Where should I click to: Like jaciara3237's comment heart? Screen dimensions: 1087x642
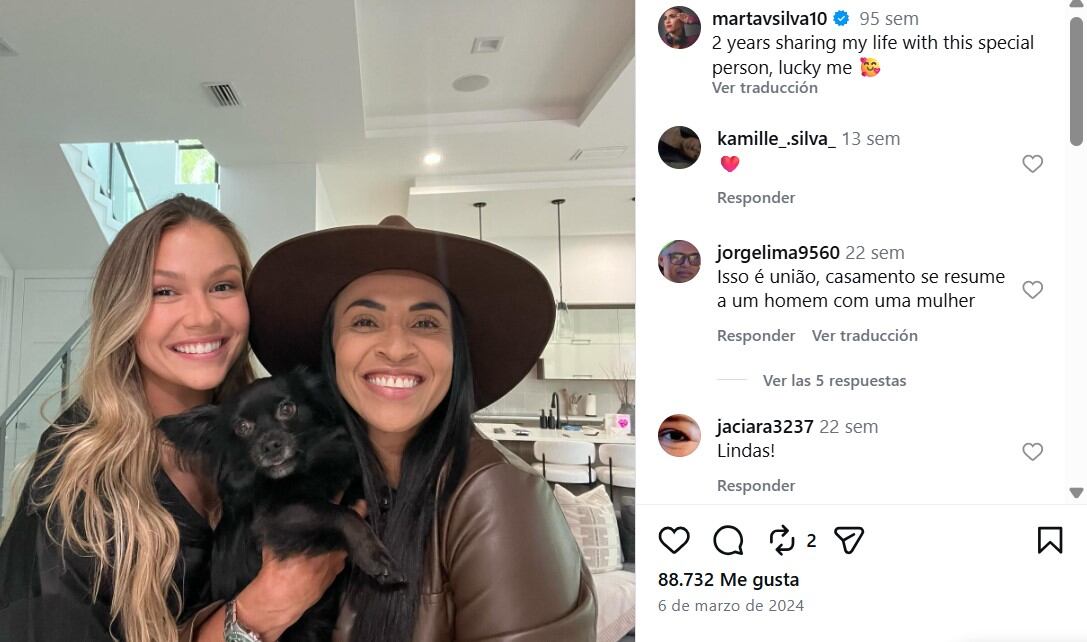pyautogui.click(x=1032, y=452)
